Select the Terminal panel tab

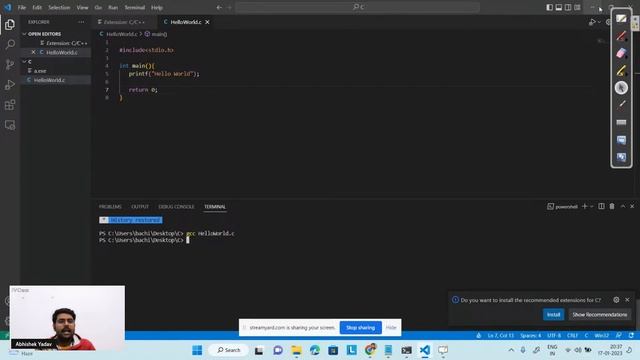(215, 207)
